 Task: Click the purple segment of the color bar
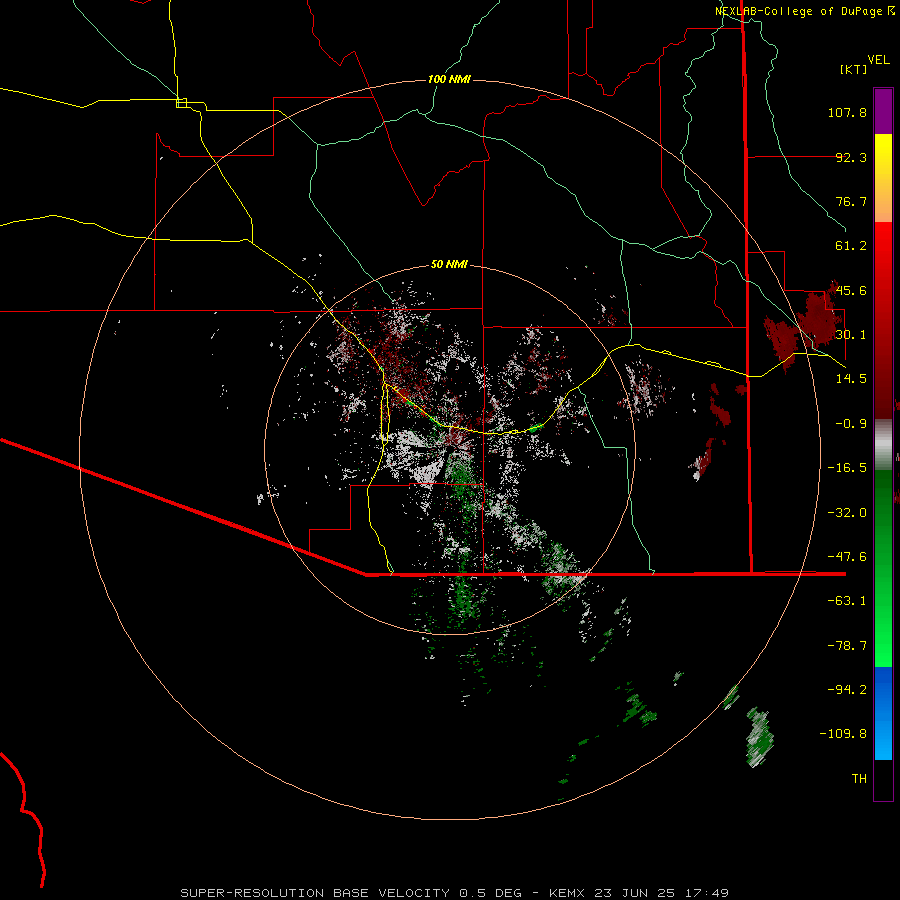(883, 111)
